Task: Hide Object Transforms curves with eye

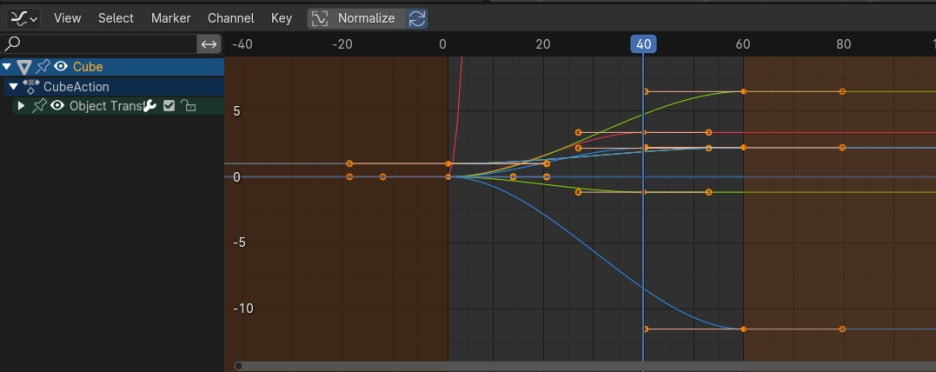Action: [57, 106]
